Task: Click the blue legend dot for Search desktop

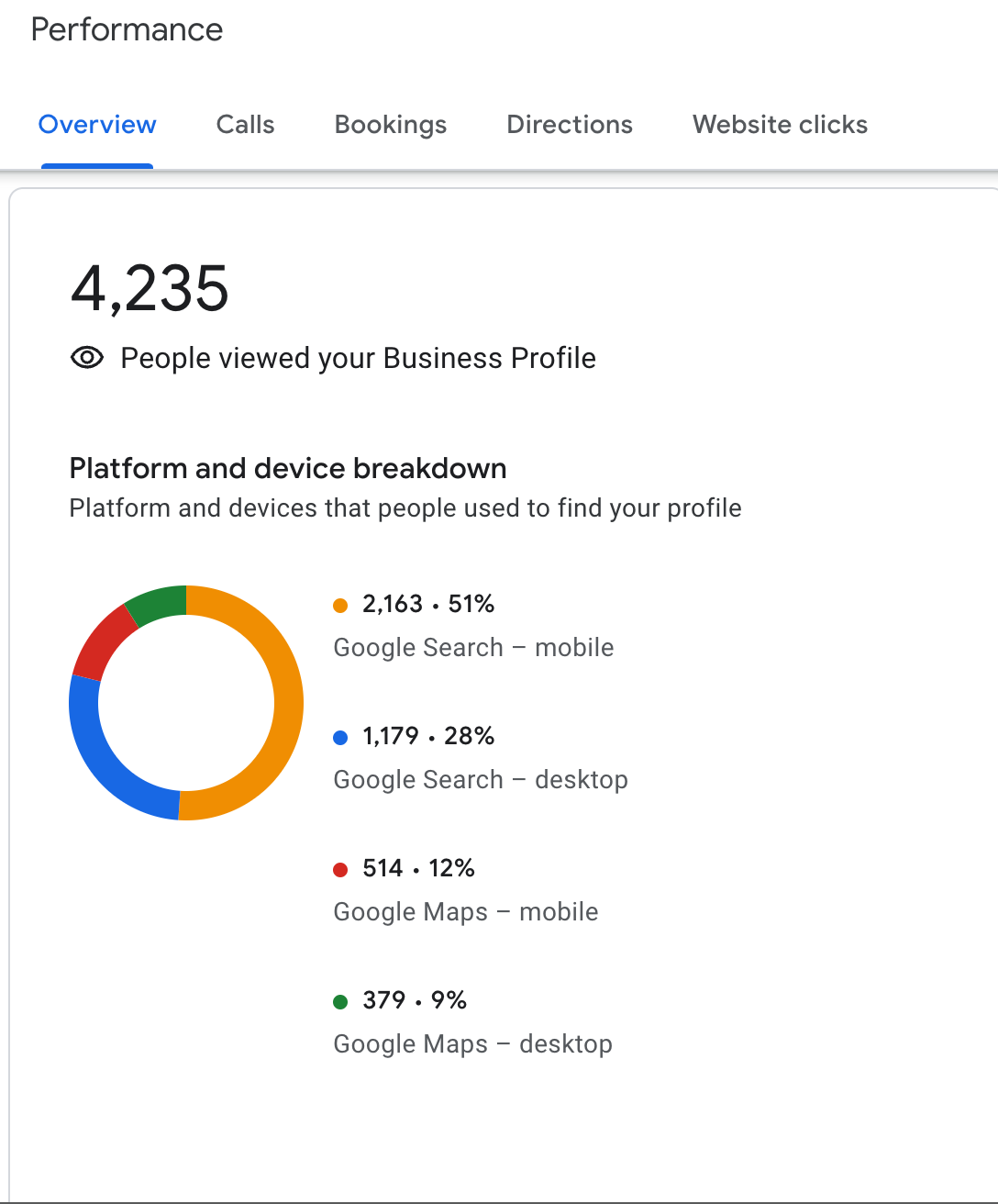Action: point(340,737)
